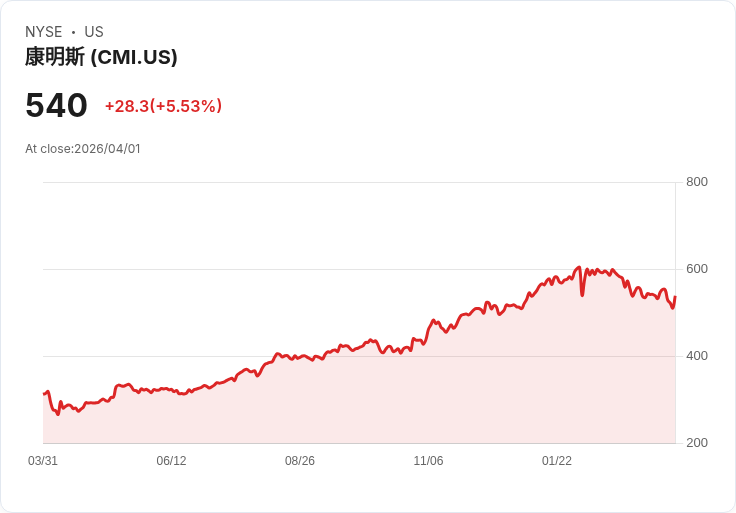Click the last data point of the price line
Viewport: 736px width, 513px height.
pos(675,297)
